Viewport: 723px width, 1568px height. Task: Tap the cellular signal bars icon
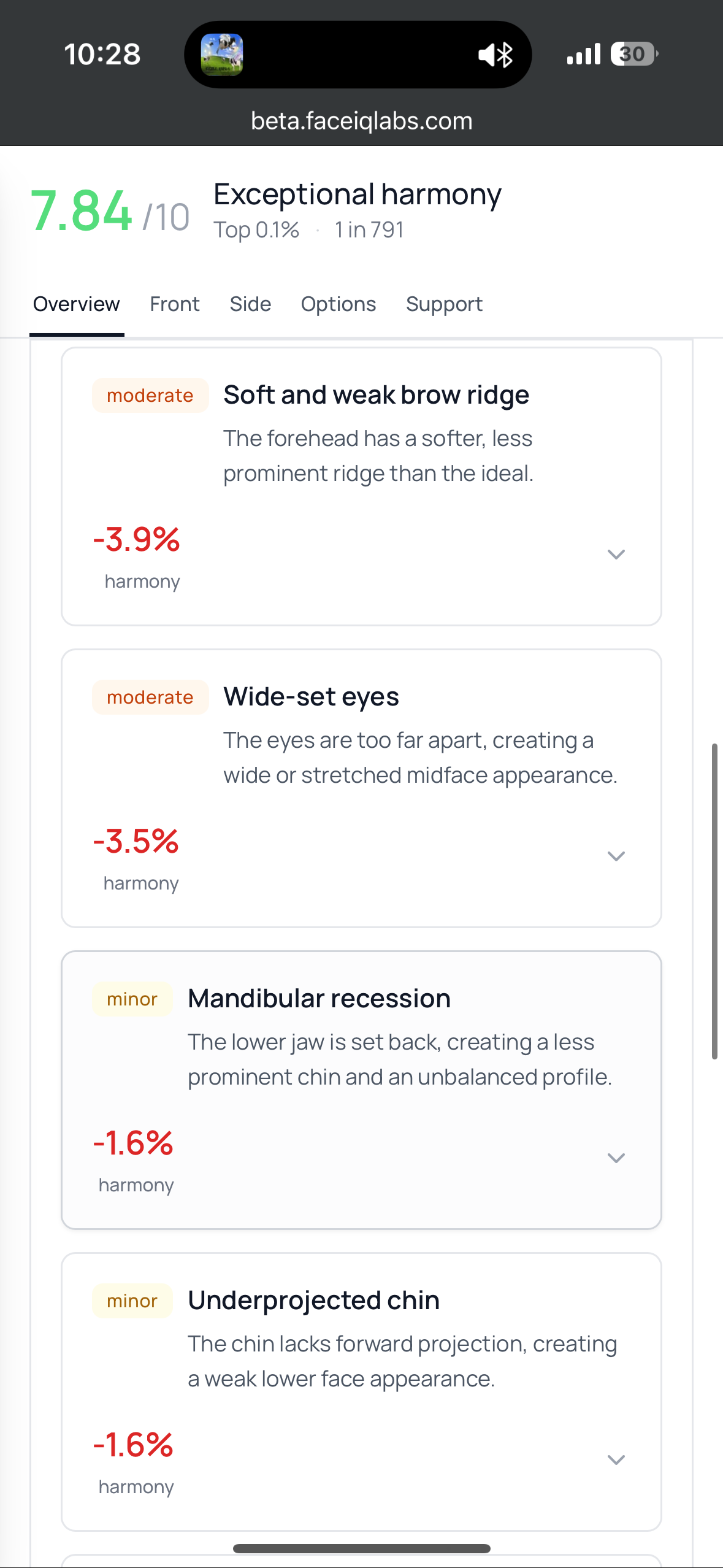[583, 54]
